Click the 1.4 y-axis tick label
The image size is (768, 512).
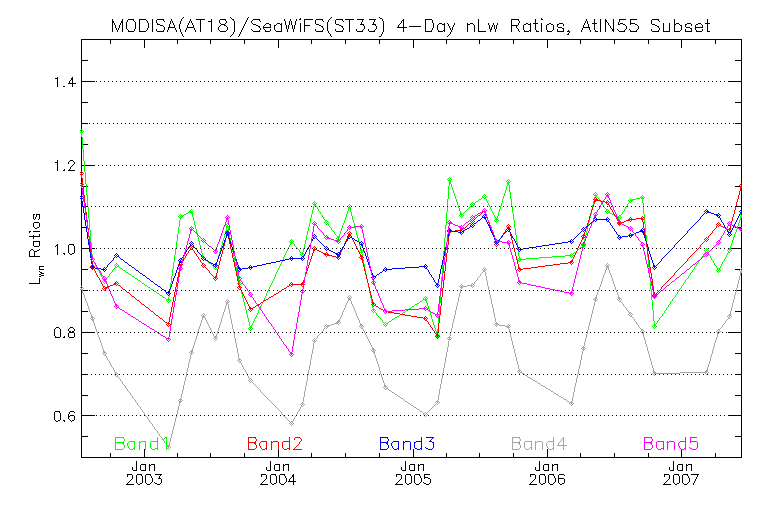(x=65, y=82)
